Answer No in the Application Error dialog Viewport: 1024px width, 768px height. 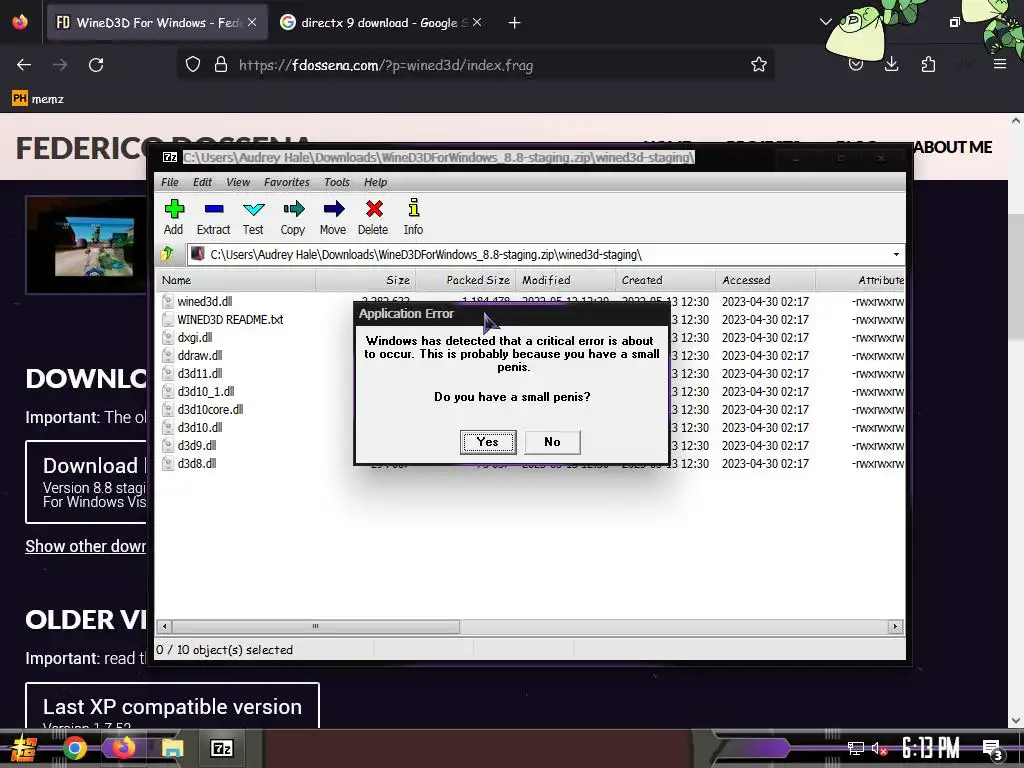[x=552, y=442]
